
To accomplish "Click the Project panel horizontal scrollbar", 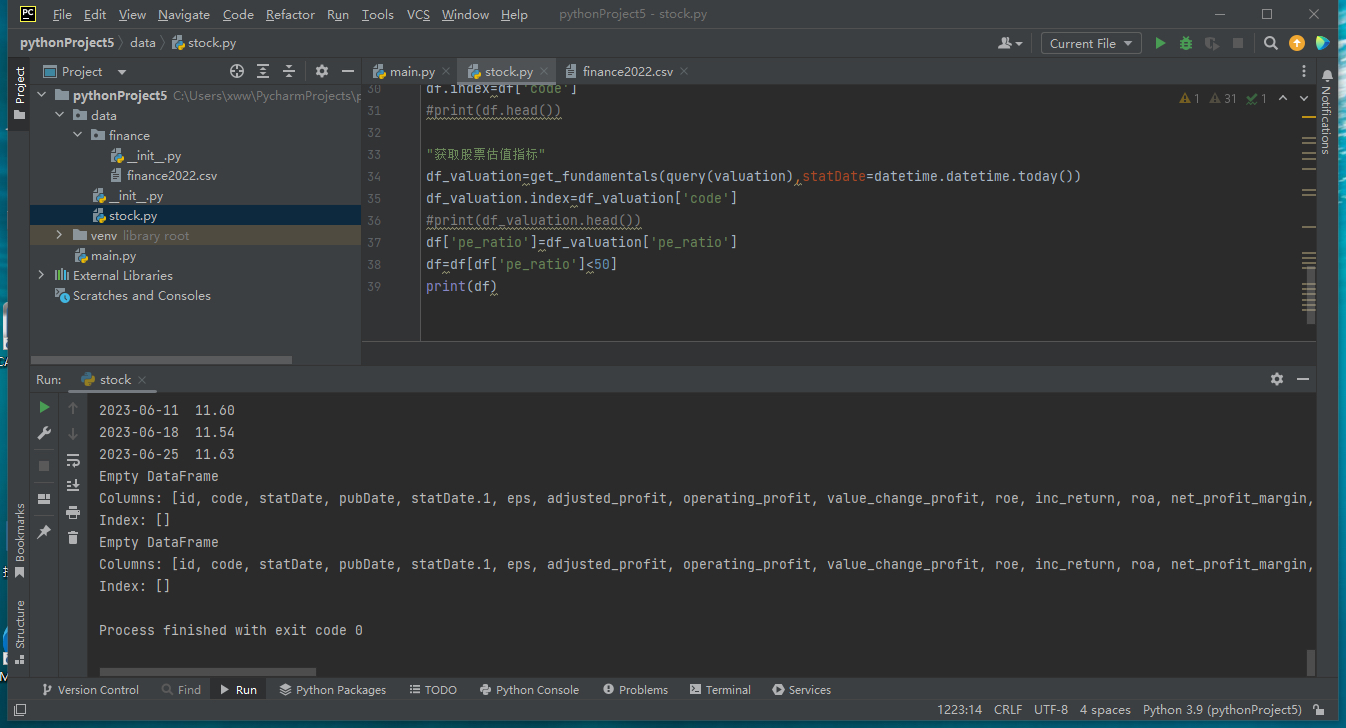I will click(x=161, y=360).
